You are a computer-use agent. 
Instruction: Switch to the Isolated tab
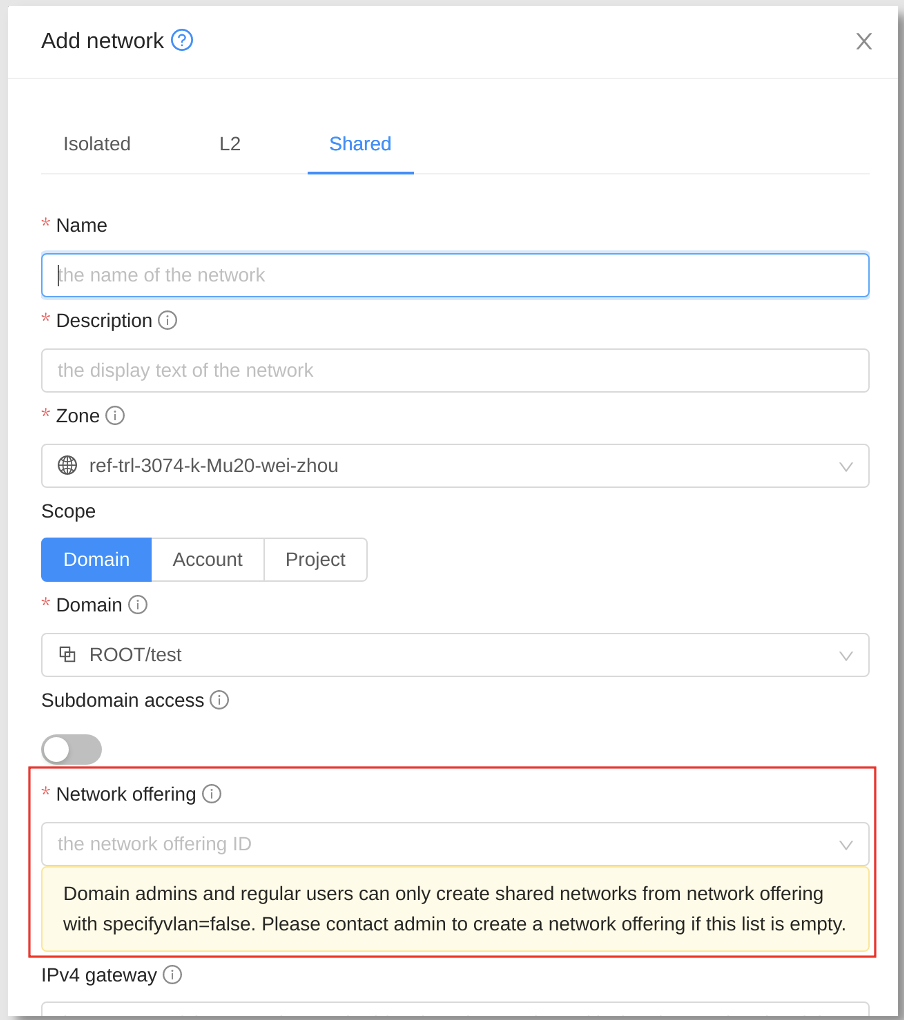coord(97,144)
